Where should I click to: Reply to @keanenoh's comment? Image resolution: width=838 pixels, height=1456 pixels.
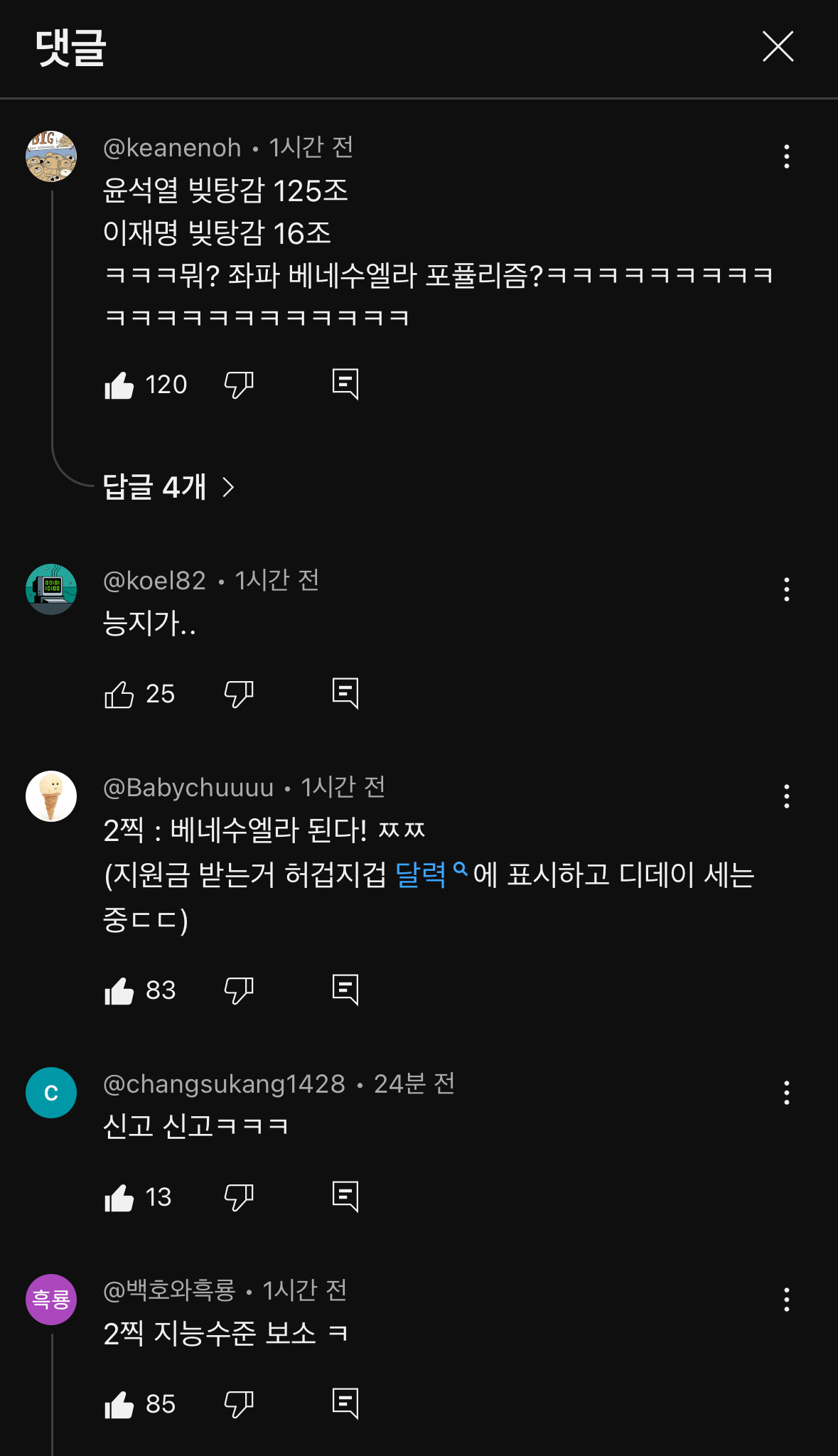coord(345,385)
